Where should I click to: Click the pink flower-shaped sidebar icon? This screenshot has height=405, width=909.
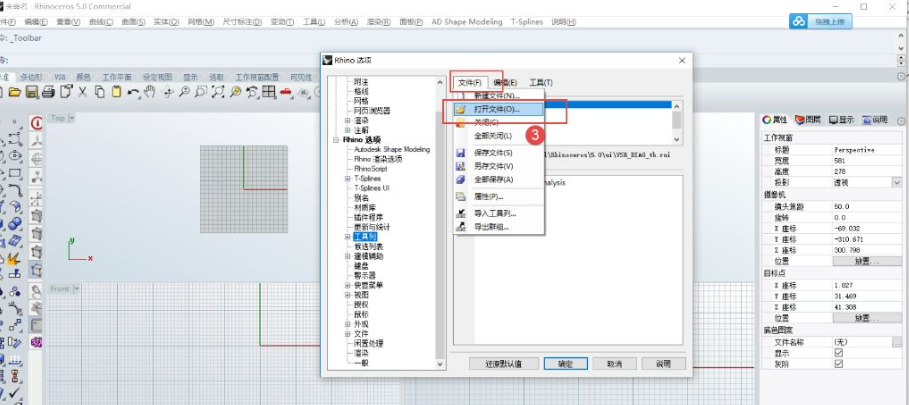point(37,342)
